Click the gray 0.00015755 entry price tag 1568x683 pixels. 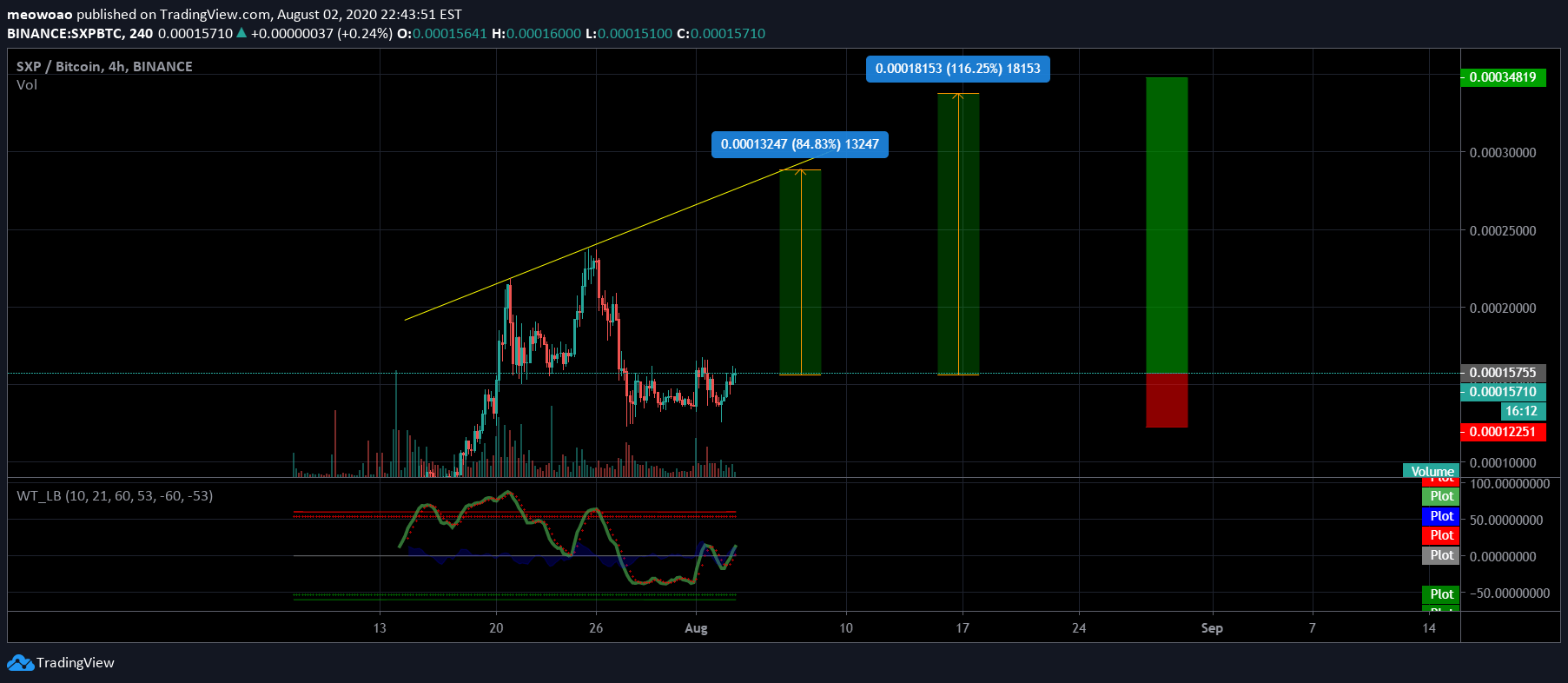click(x=1503, y=373)
